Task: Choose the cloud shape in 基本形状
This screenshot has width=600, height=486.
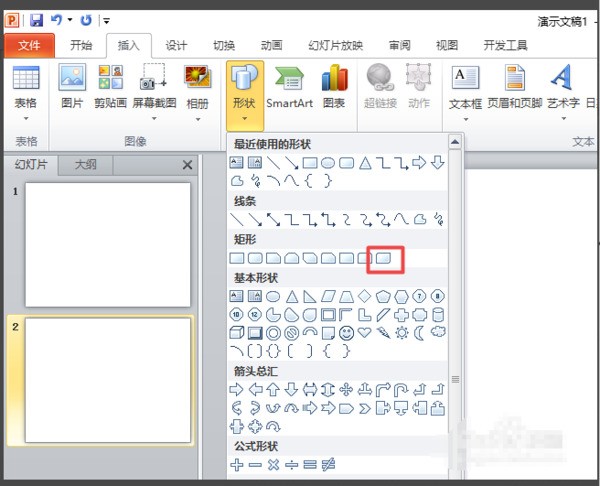Action: (x=438, y=332)
